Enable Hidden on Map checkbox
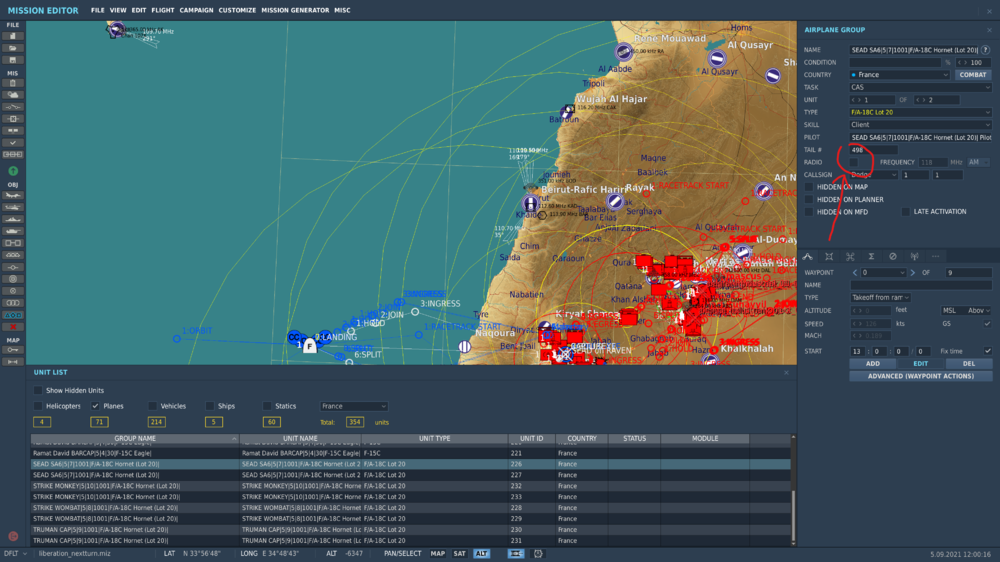This screenshot has height=562, width=1000. (809, 187)
